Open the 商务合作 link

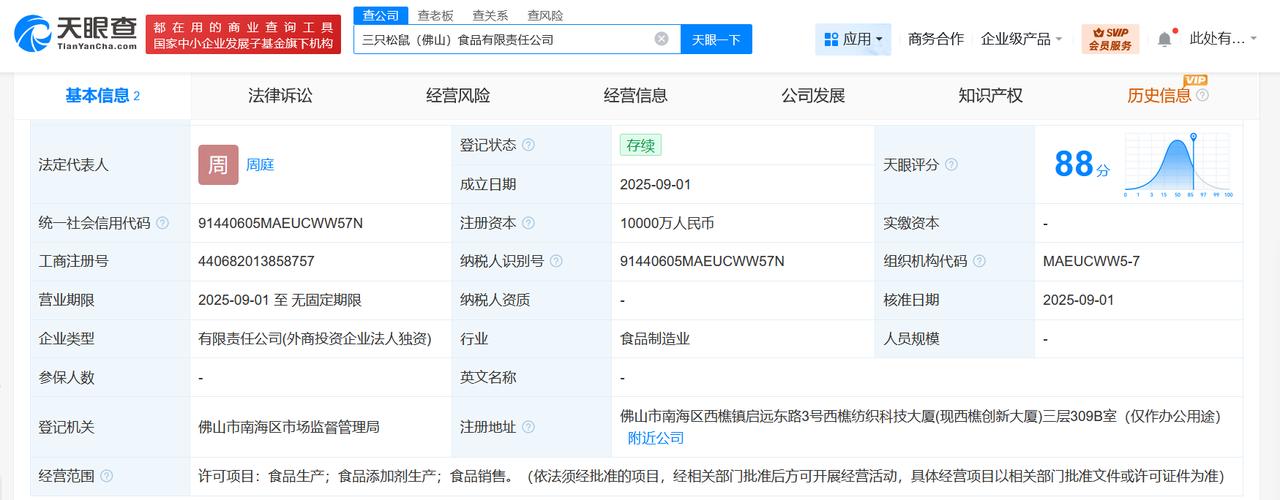point(936,39)
